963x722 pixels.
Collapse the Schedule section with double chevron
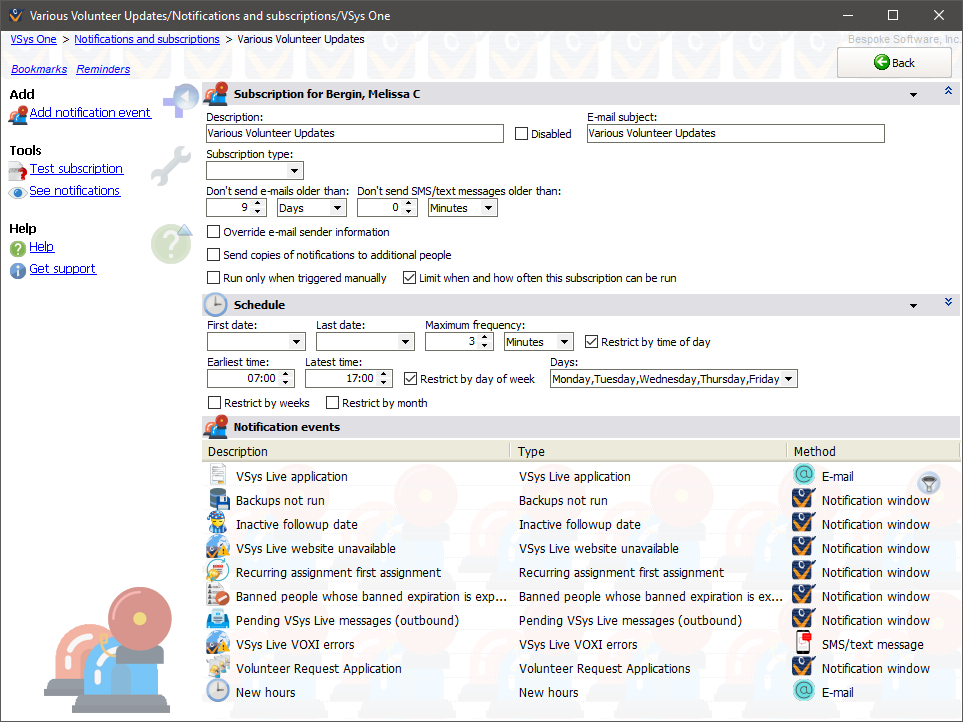point(948,302)
